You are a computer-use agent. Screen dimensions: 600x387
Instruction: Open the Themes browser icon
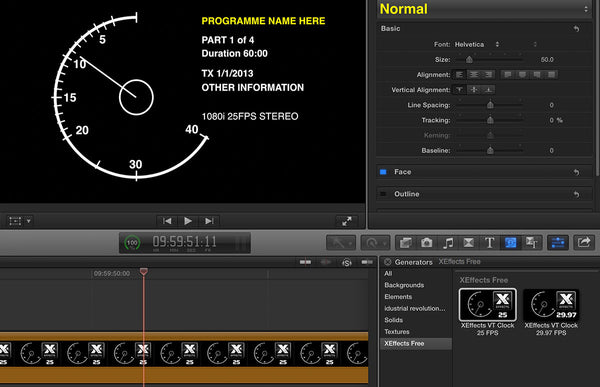pyautogui.click(x=531, y=243)
